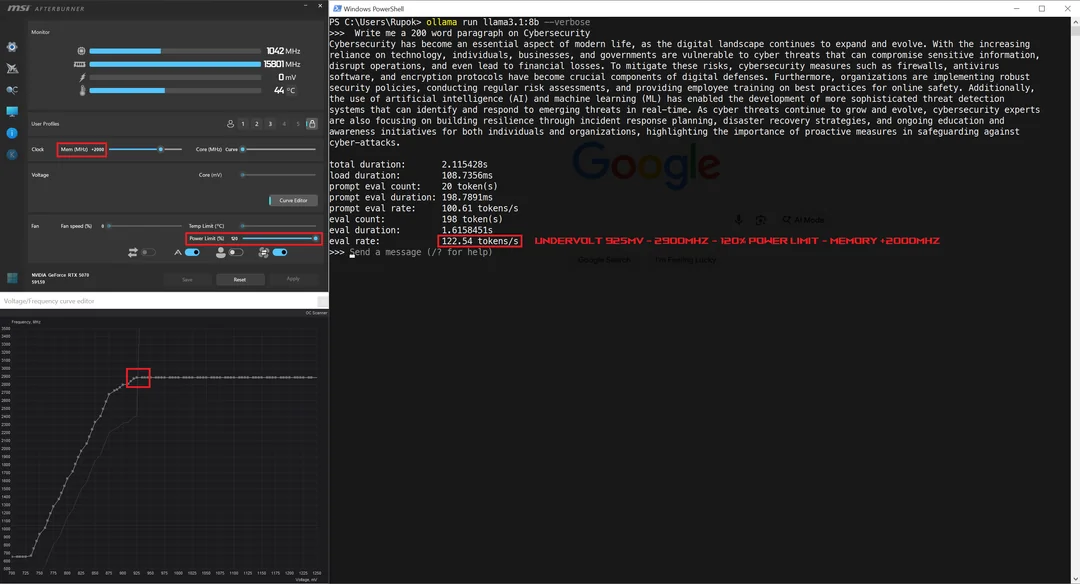Viewport: 1080px width, 584px height.
Task: Click the user profile person icon
Action: click(x=230, y=124)
